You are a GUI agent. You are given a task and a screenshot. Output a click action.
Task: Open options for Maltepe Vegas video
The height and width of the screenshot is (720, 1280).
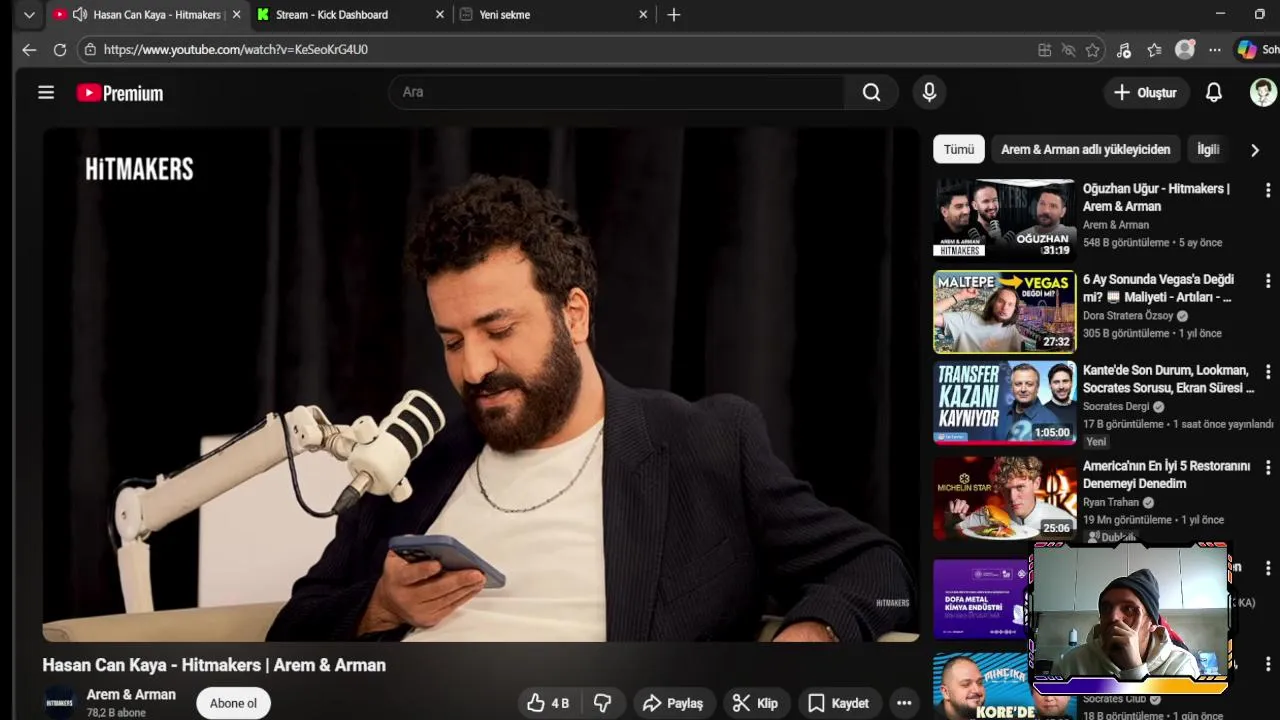pyautogui.click(x=1268, y=281)
